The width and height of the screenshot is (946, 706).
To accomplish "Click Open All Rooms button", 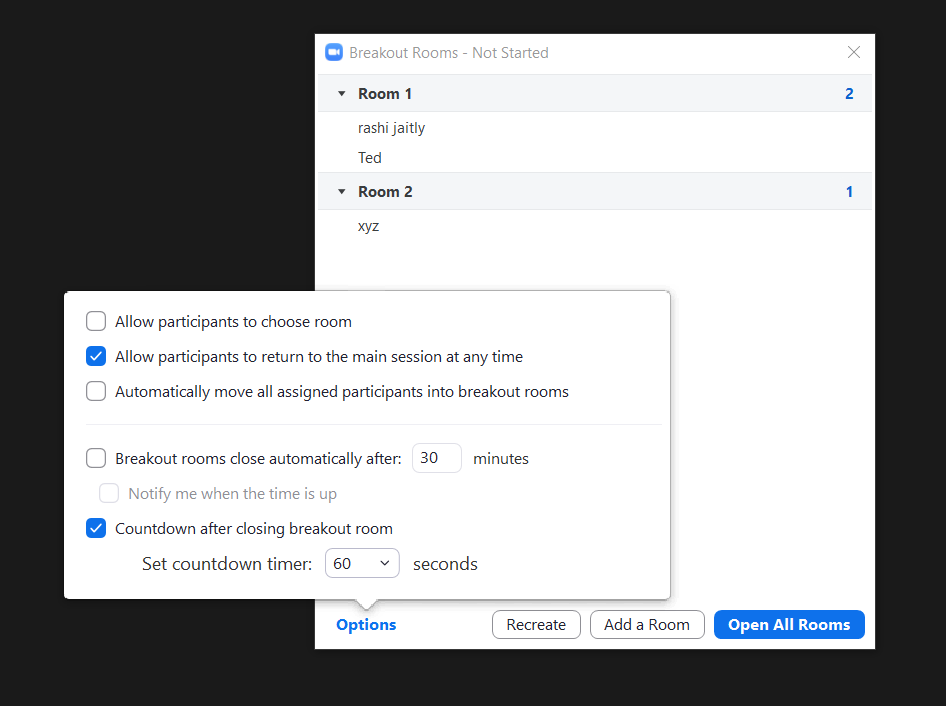I will pos(789,625).
